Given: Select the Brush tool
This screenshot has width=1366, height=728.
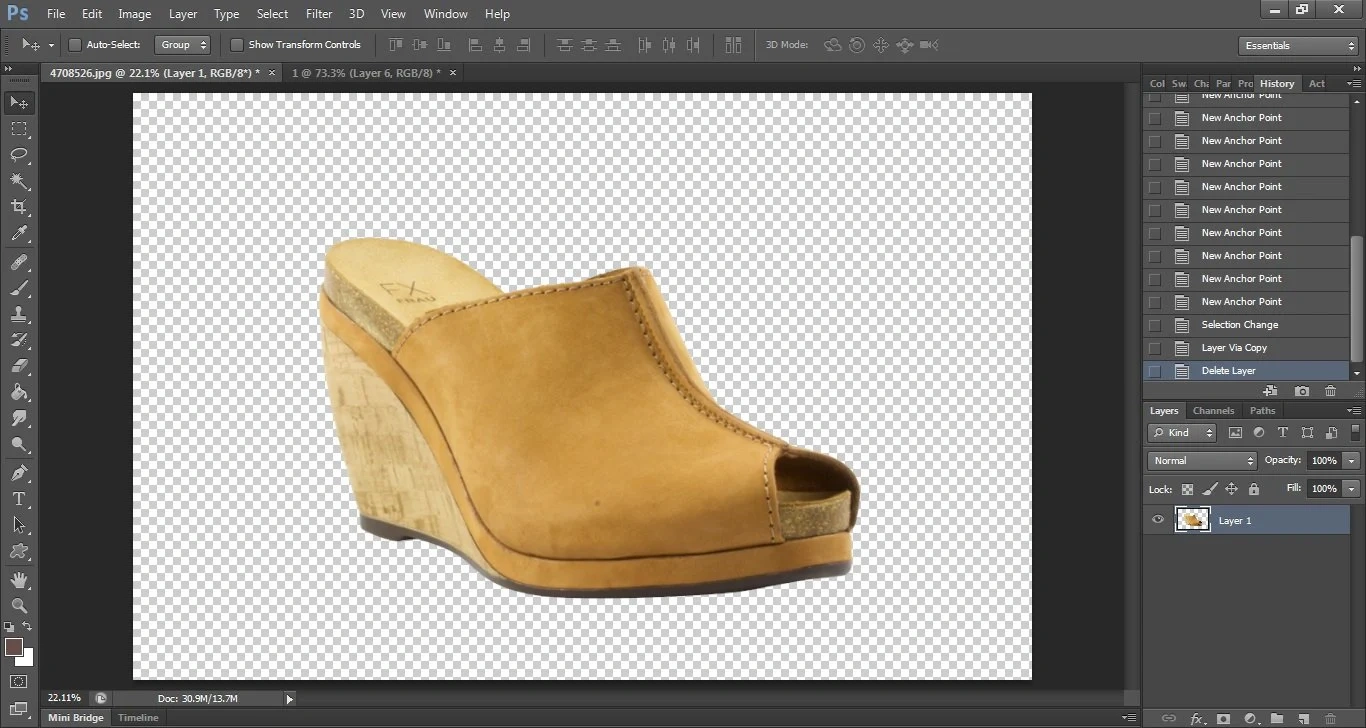Looking at the screenshot, I should point(20,289).
